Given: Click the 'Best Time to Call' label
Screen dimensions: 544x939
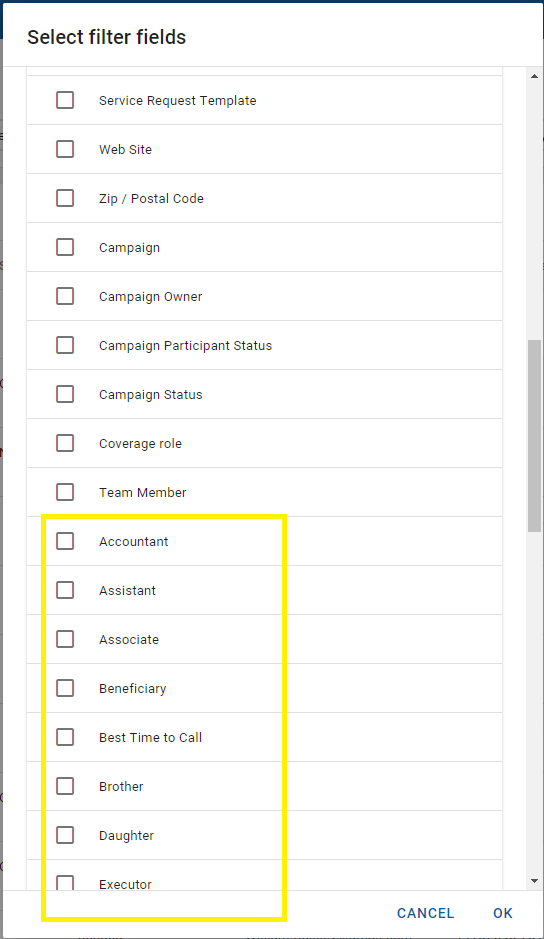Looking at the screenshot, I should pos(150,738).
